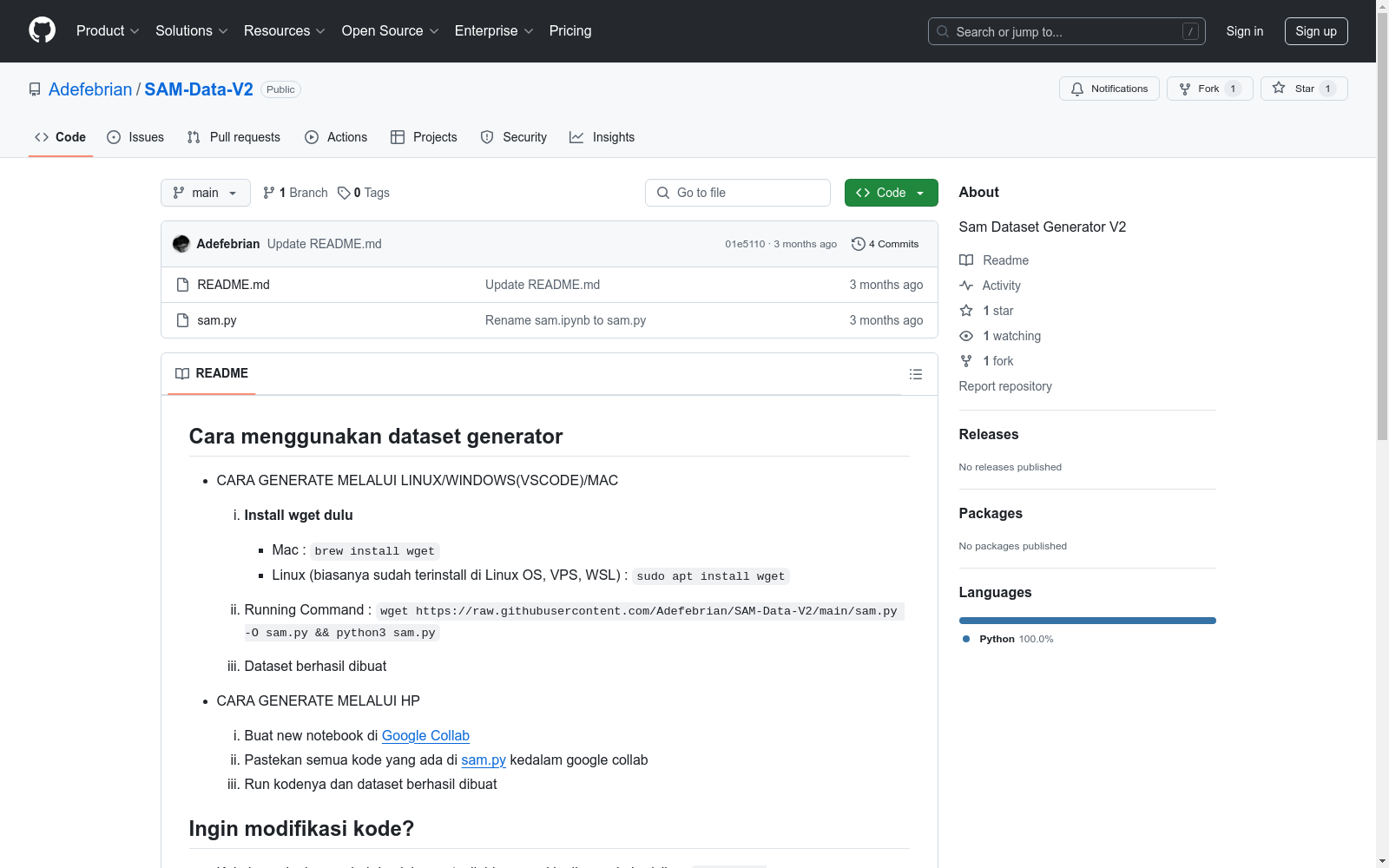Screen dimensions: 1389x868
Task: Click the Security shield icon
Action: (487, 137)
